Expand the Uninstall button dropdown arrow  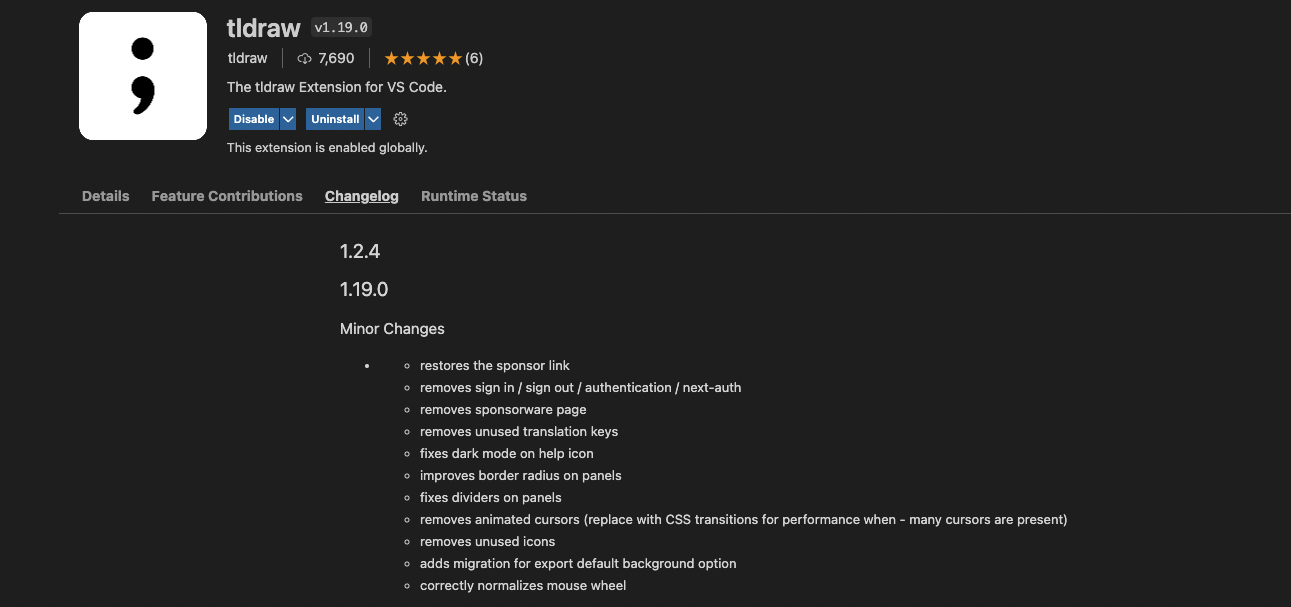point(373,119)
